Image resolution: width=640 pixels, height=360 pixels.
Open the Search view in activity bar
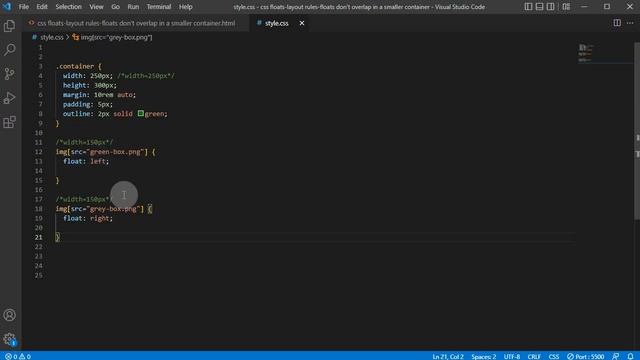click(x=9, y=50)
